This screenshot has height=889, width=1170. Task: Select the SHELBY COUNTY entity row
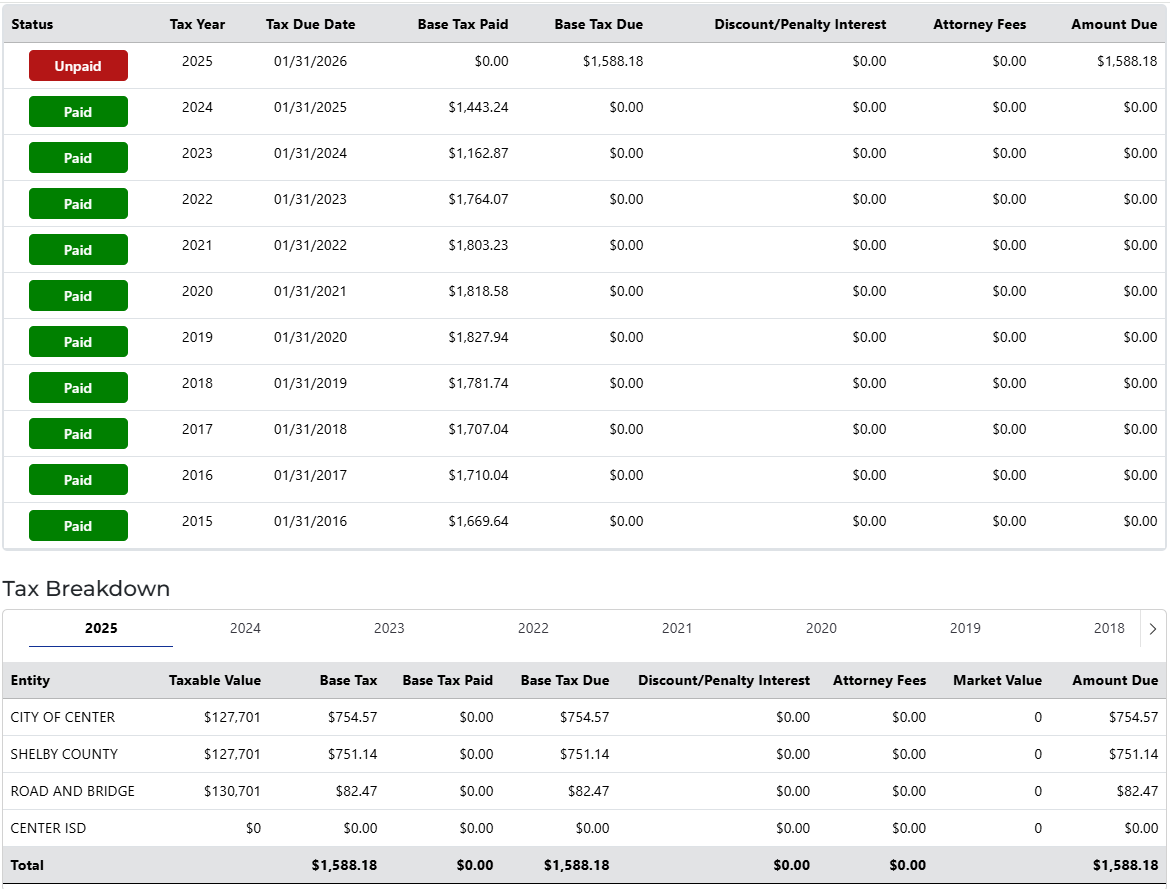click(x=64, y=754)
